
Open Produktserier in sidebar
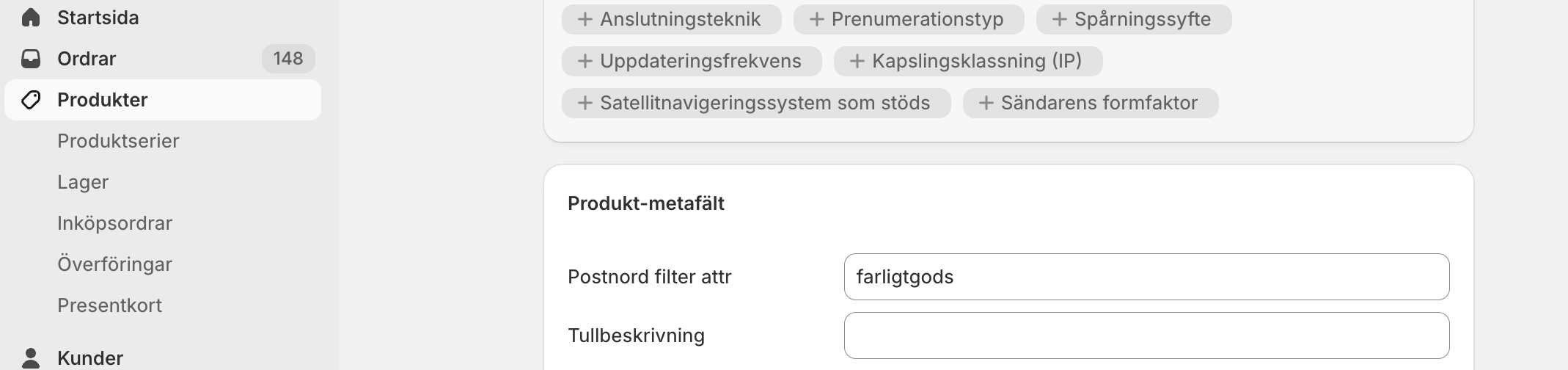click(118, 141)
